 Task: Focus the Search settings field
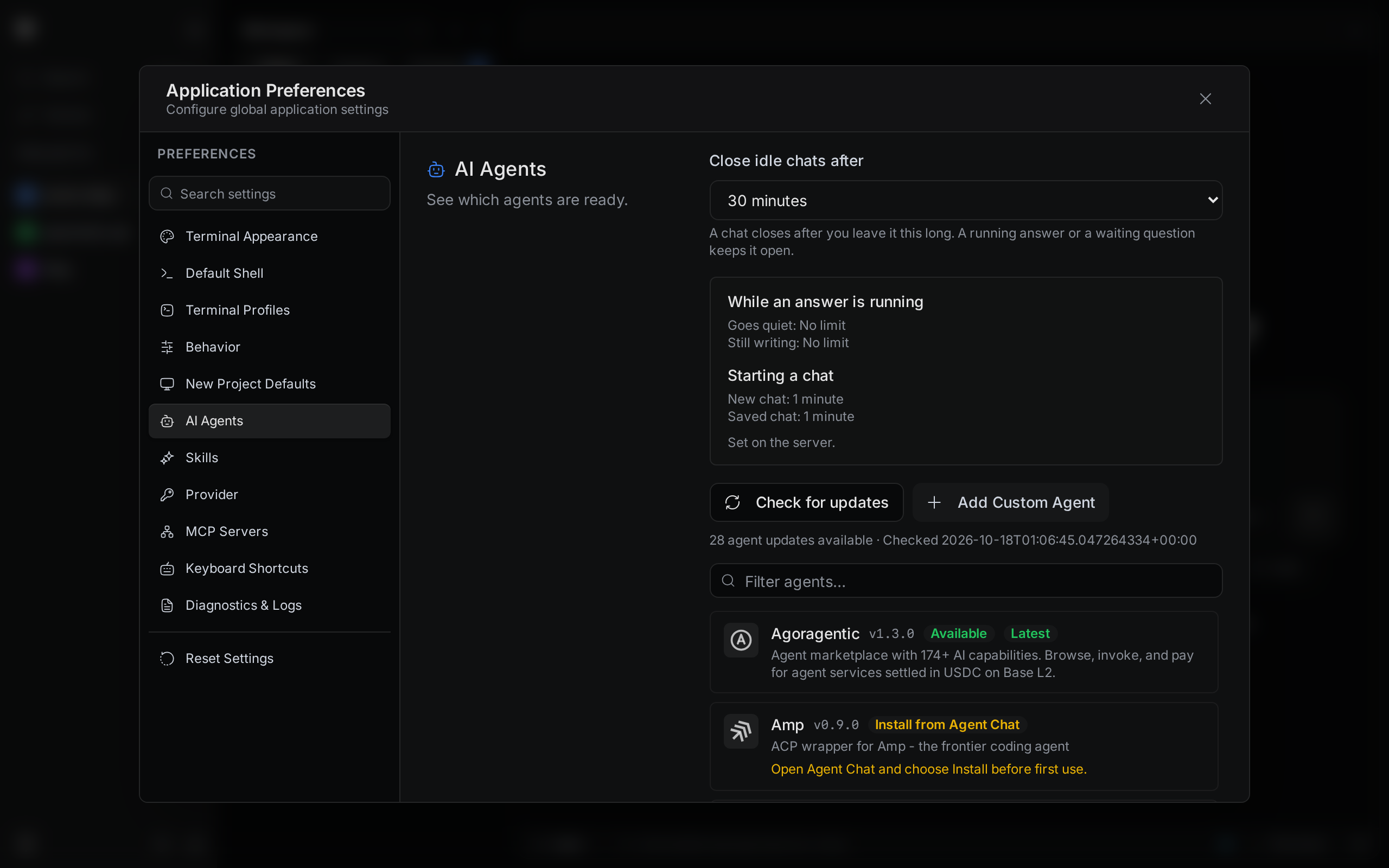tap(269, 194)
